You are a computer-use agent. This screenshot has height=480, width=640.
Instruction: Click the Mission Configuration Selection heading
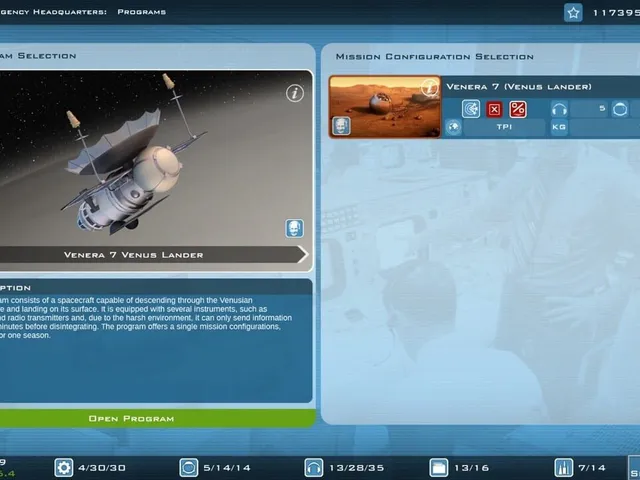tap(435, 57)
